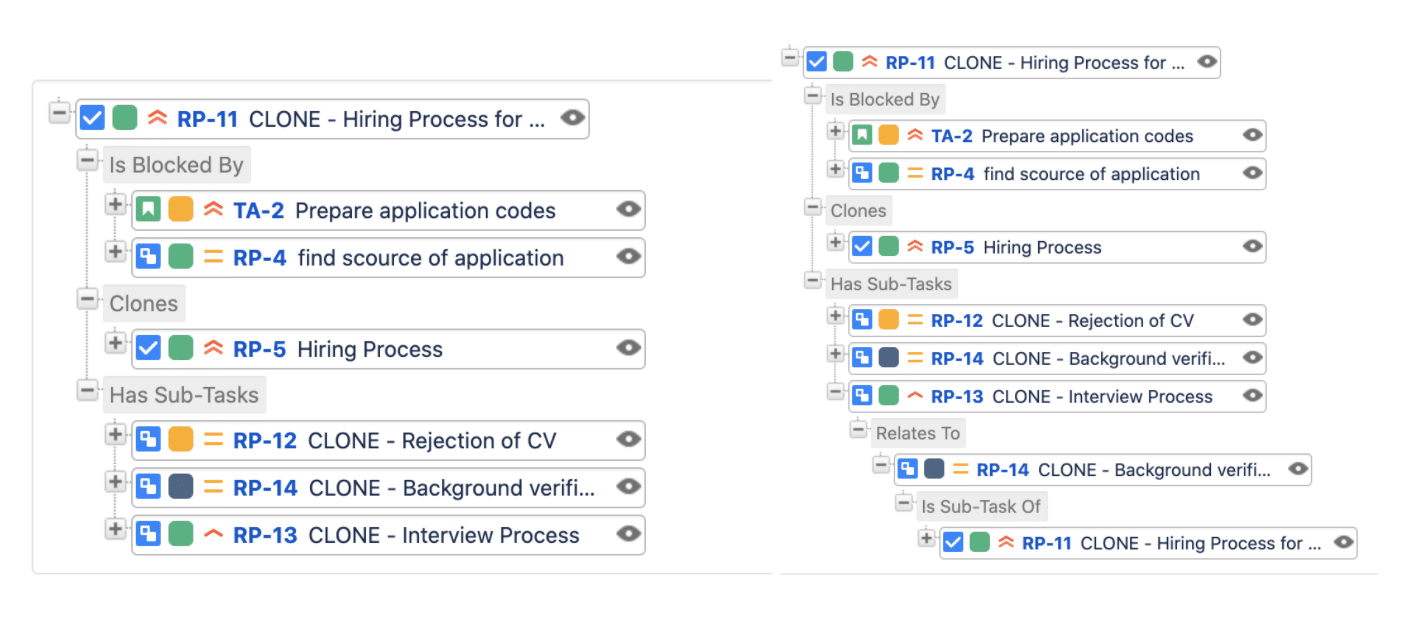The image size is (1426, 624).
Task: Click the highest priority arrows on RP-5 in left tree
Action: (213, 349)
